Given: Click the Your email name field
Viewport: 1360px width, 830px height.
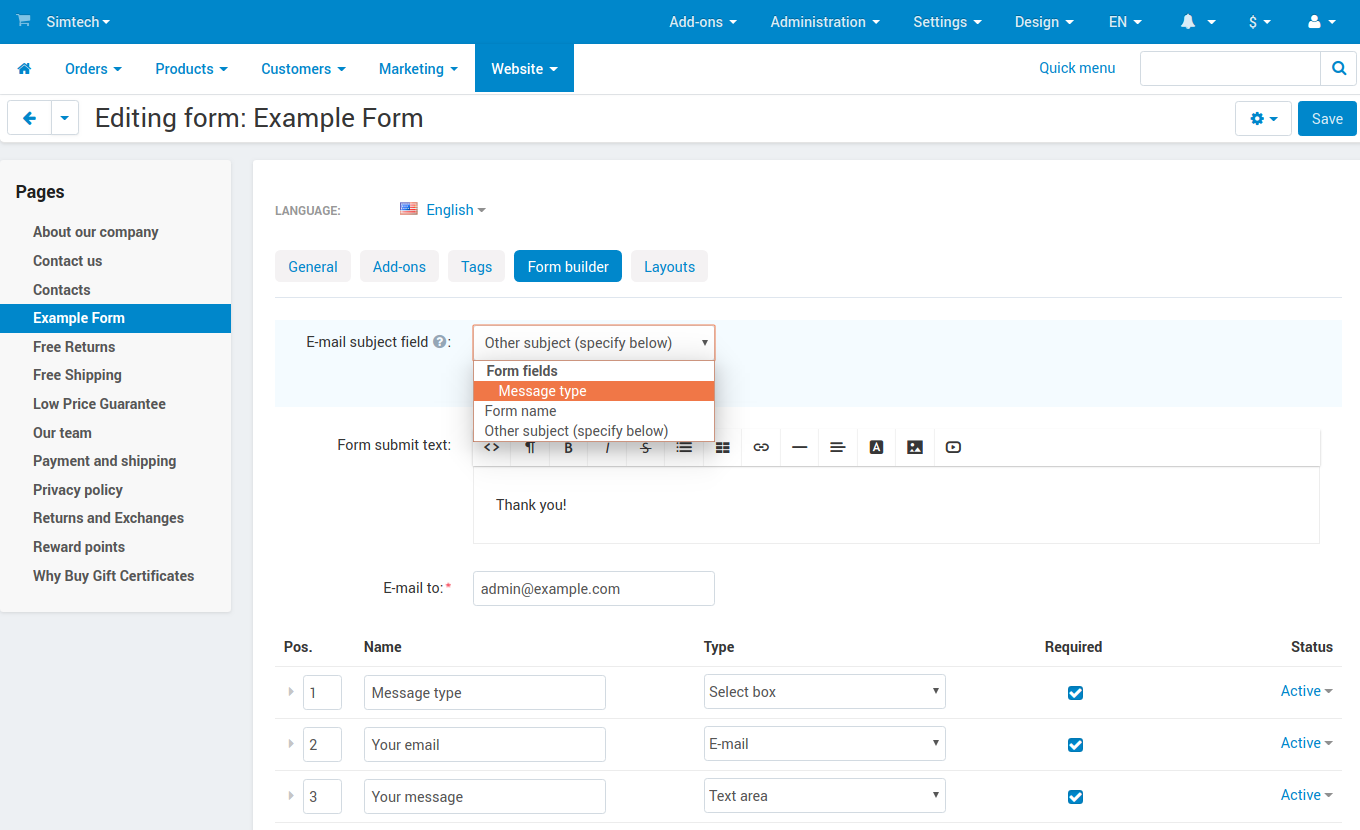Looking at the screenshot, I should (x=485, y=745).
